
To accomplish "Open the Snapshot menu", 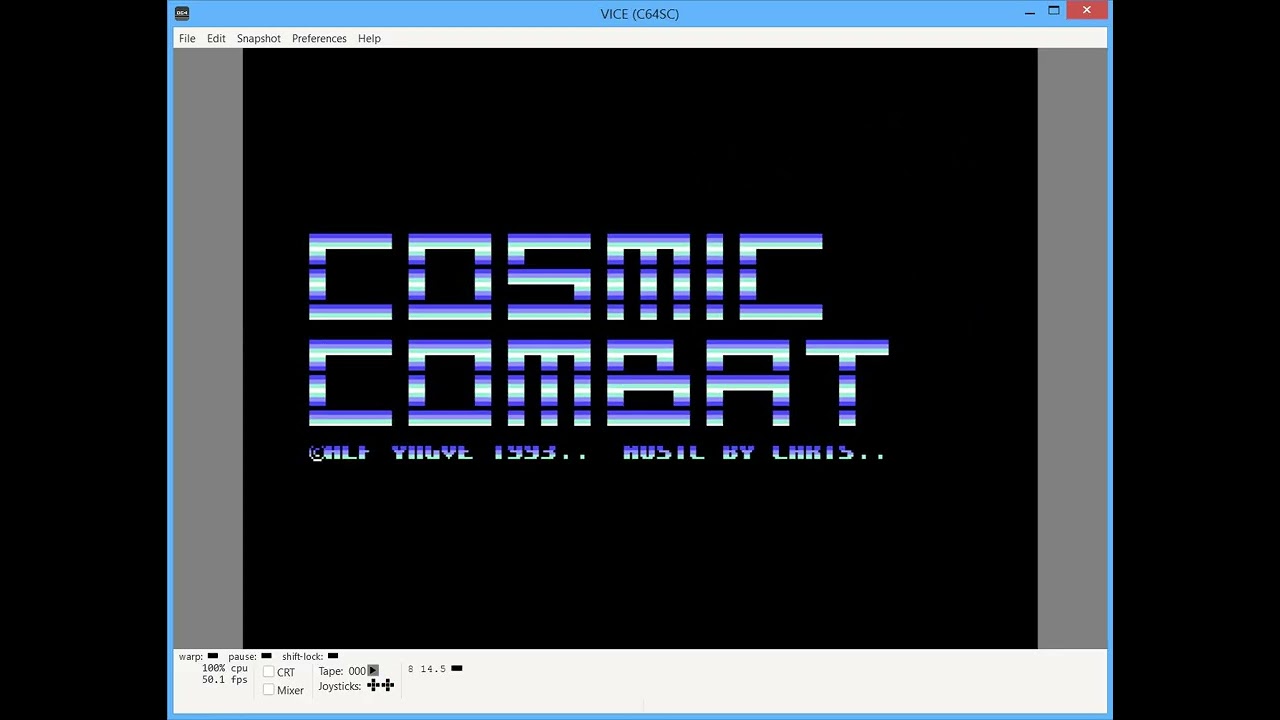I will pos(258,38).
